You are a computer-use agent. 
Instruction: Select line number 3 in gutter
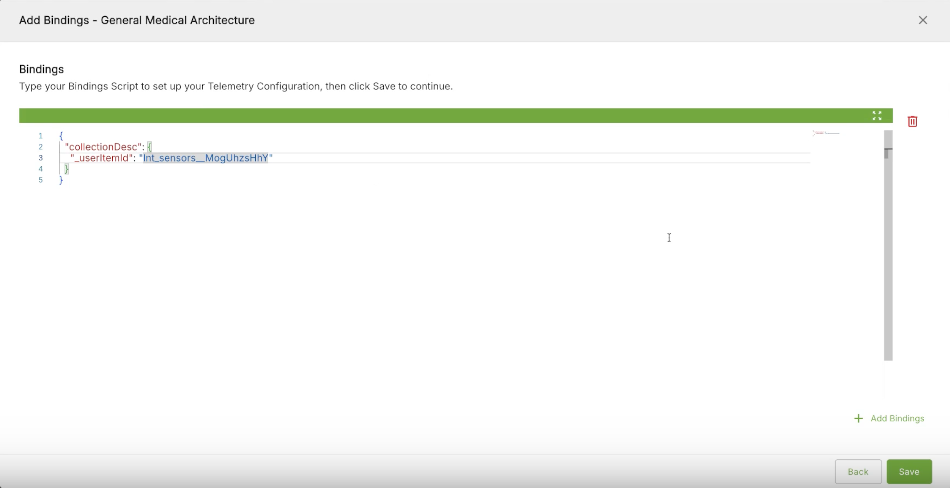(41, 158)
